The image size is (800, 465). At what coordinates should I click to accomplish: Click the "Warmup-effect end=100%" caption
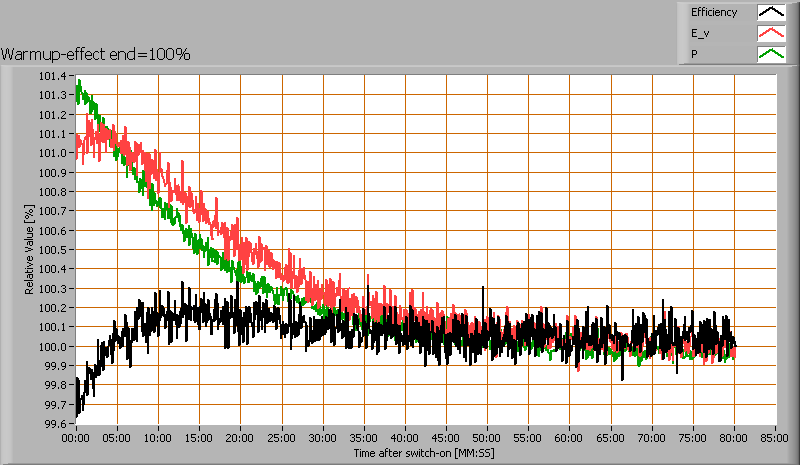coord(95,53)
